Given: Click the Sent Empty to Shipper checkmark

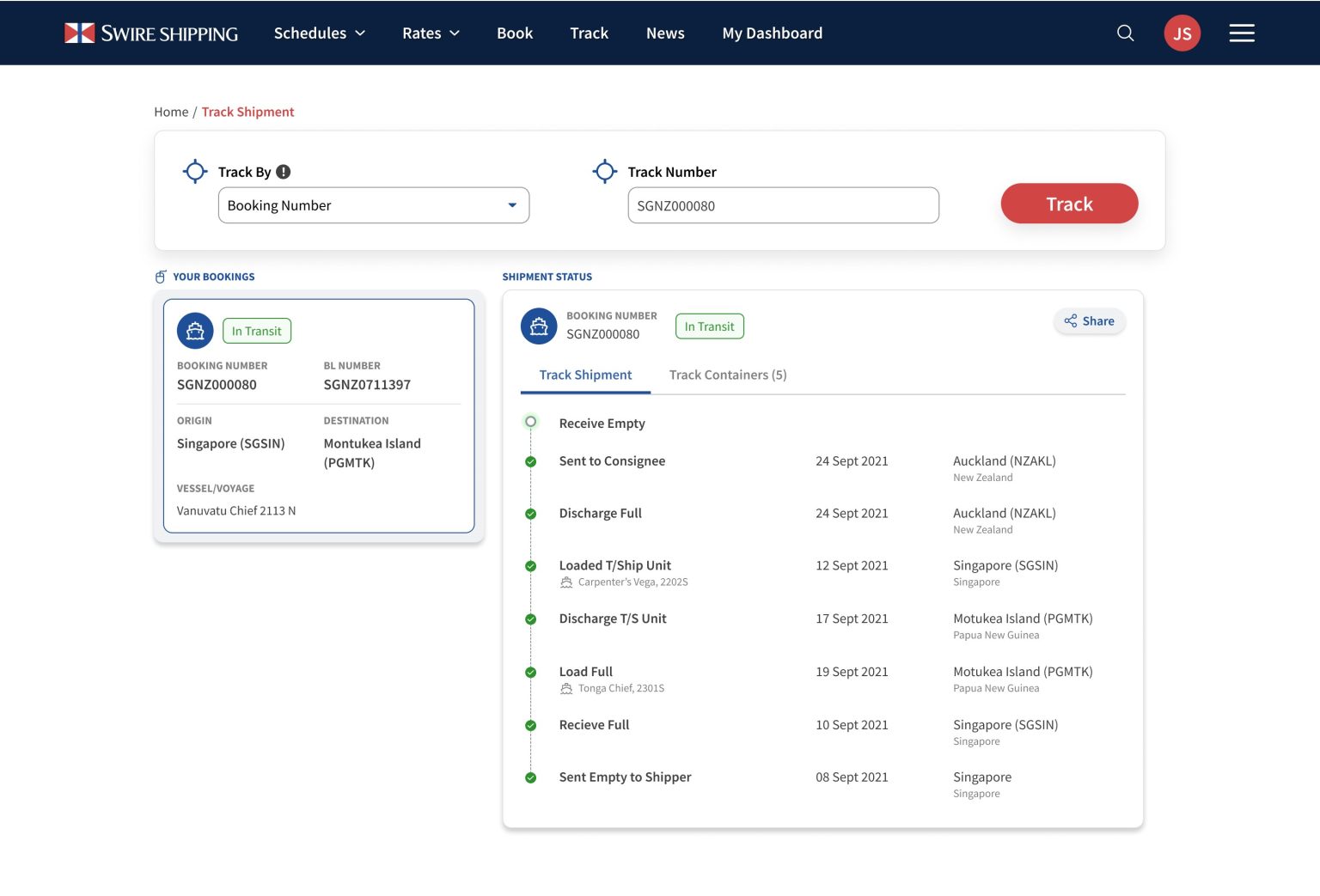Looking at the screenshot, I should pos(530,777).
